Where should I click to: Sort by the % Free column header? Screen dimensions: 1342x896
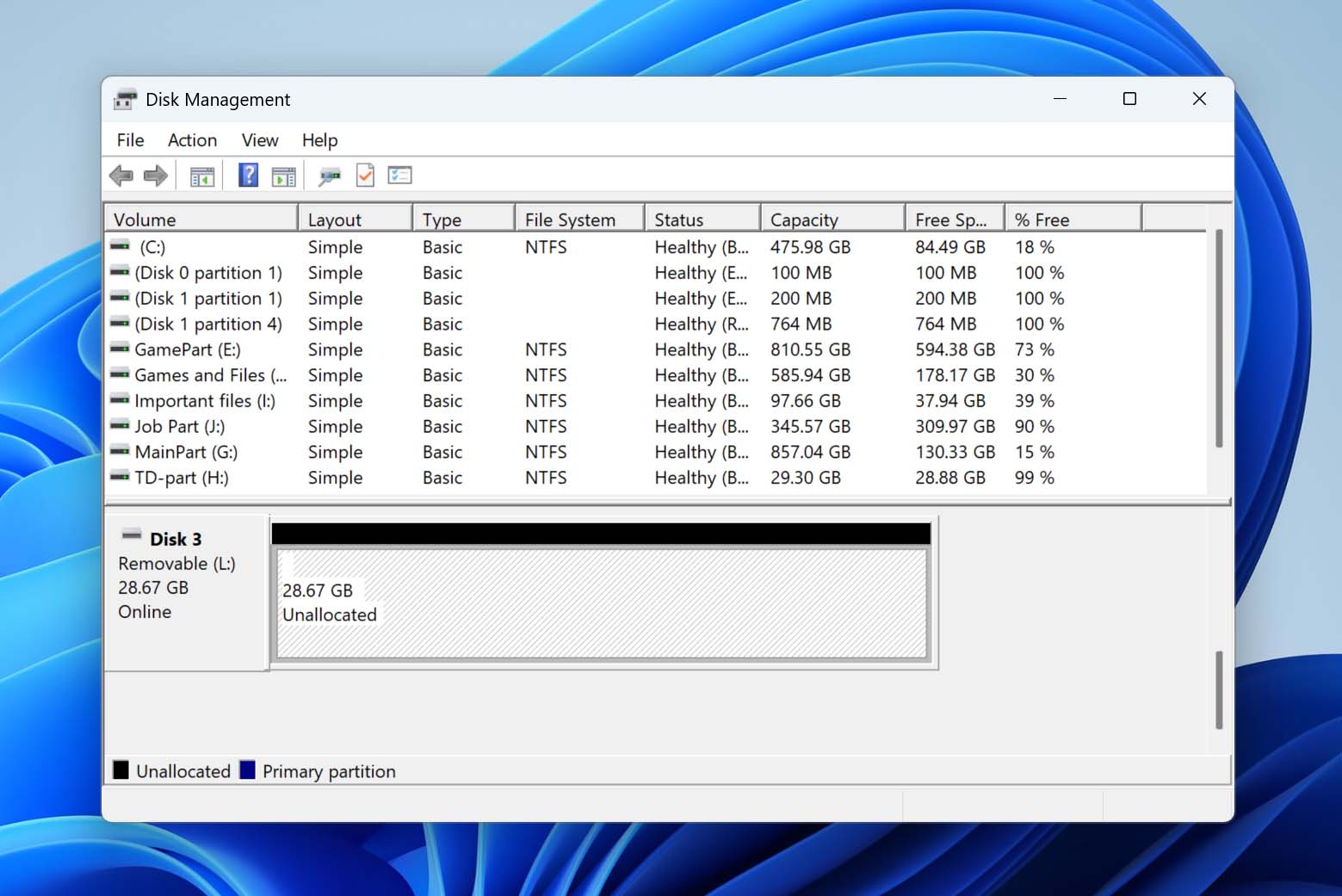tap(1073, 219)
